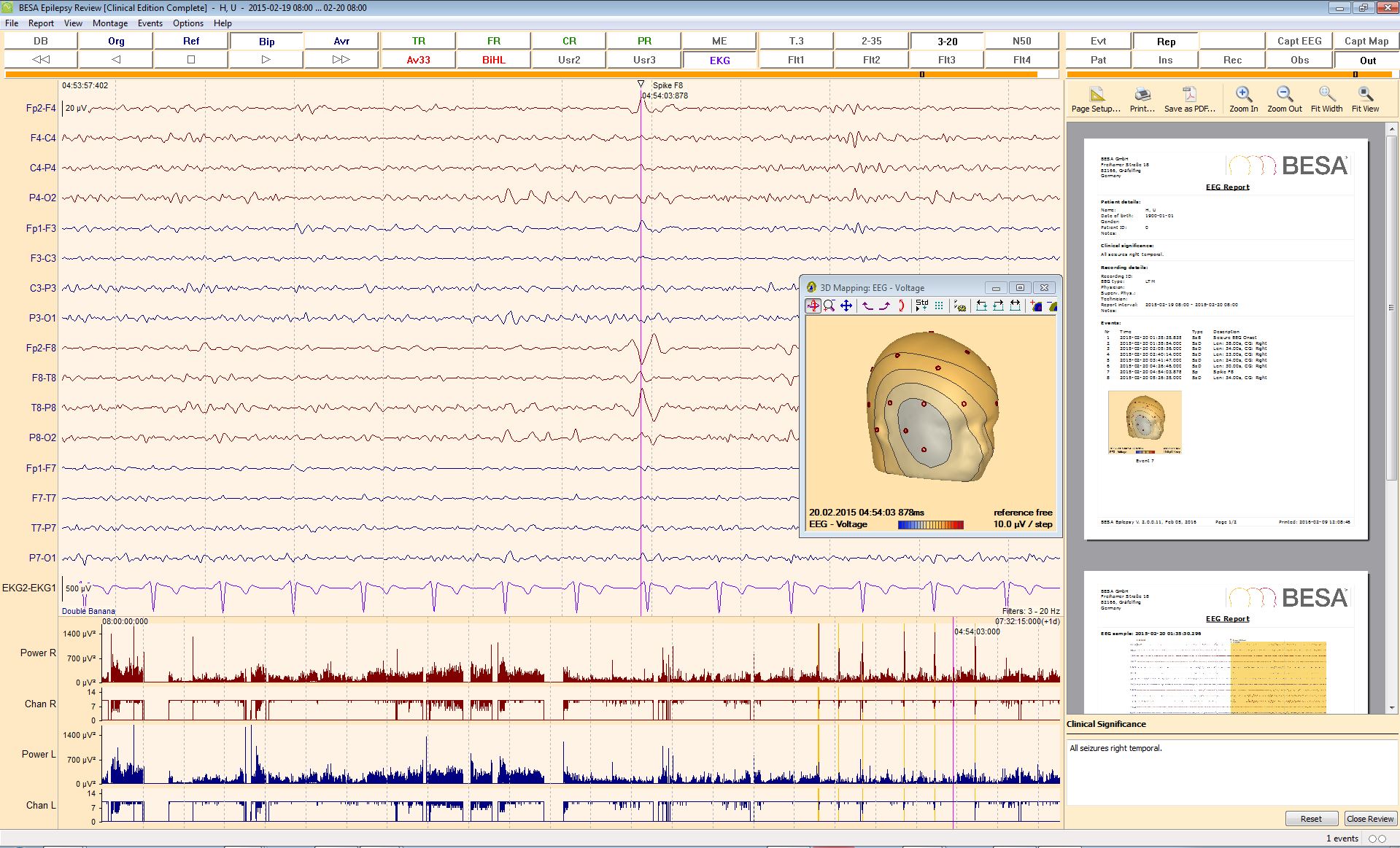Click the Close Review button

tap(1370, 818)
